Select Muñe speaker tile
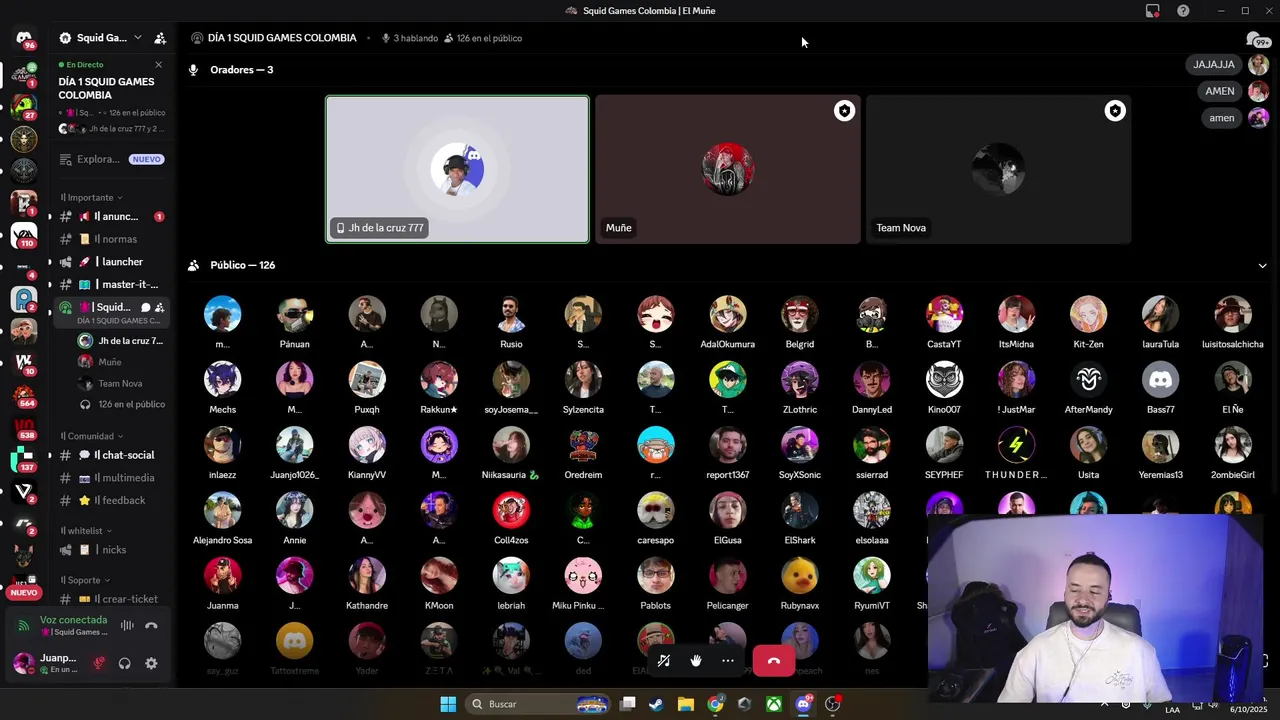1280x720 pixels. [x=728, y=169]
